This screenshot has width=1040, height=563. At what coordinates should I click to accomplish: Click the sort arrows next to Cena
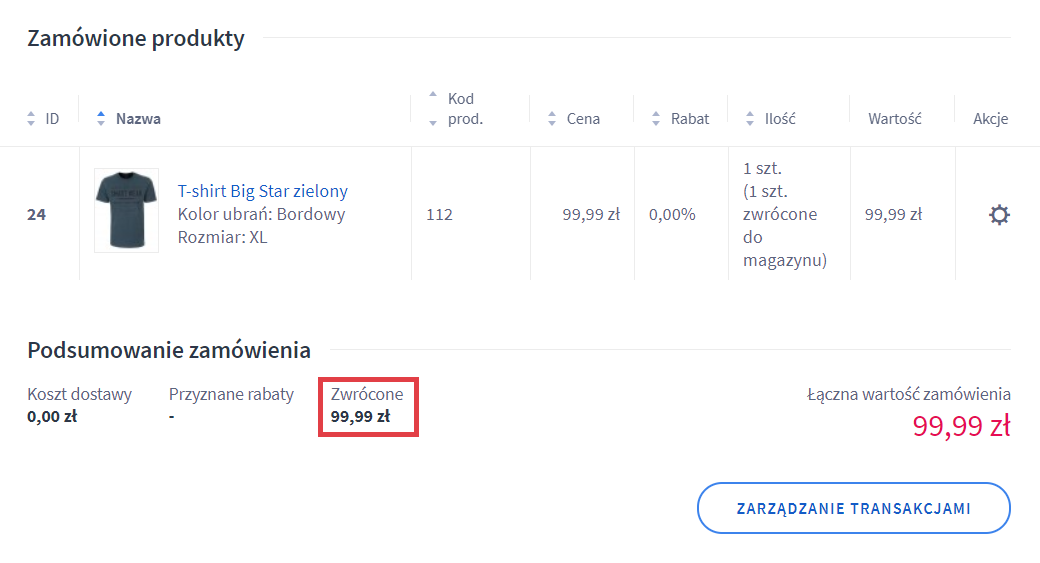[552, 119]
